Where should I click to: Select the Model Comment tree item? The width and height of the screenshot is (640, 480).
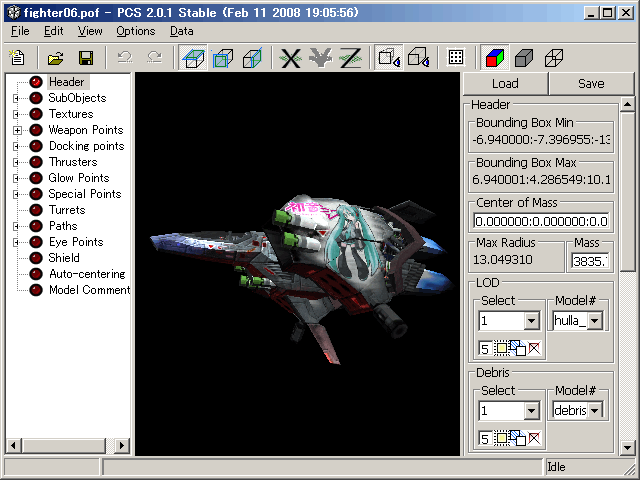click(89, 290)
